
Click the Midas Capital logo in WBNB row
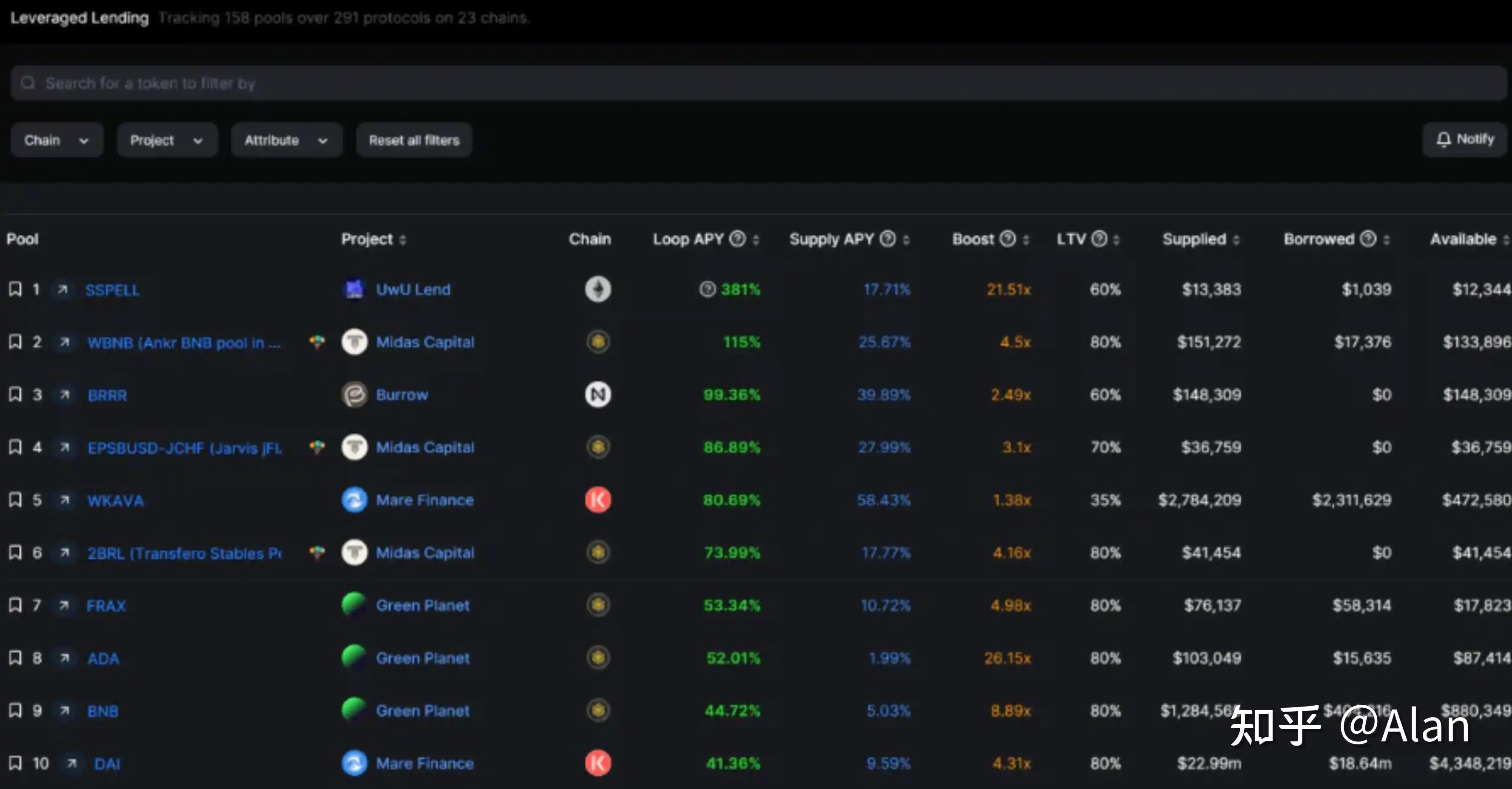[x=354, y=342]
